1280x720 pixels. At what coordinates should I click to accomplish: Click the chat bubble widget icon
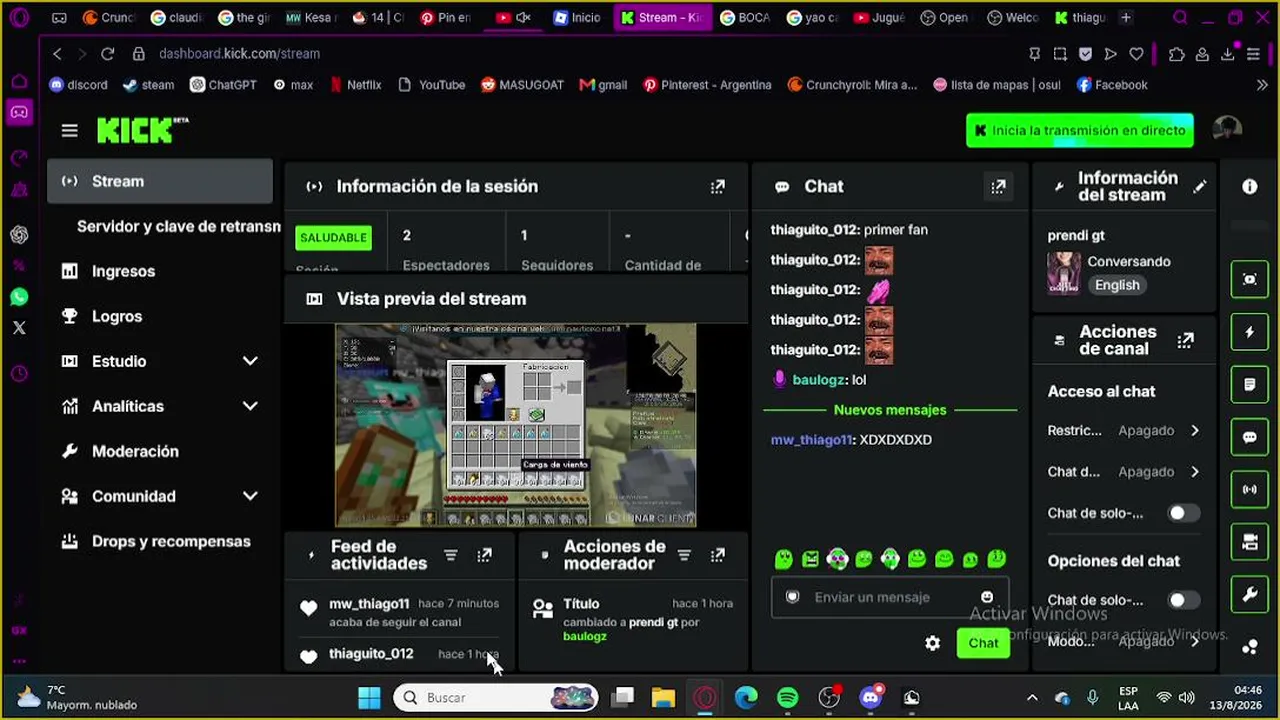click(1249, 437)
